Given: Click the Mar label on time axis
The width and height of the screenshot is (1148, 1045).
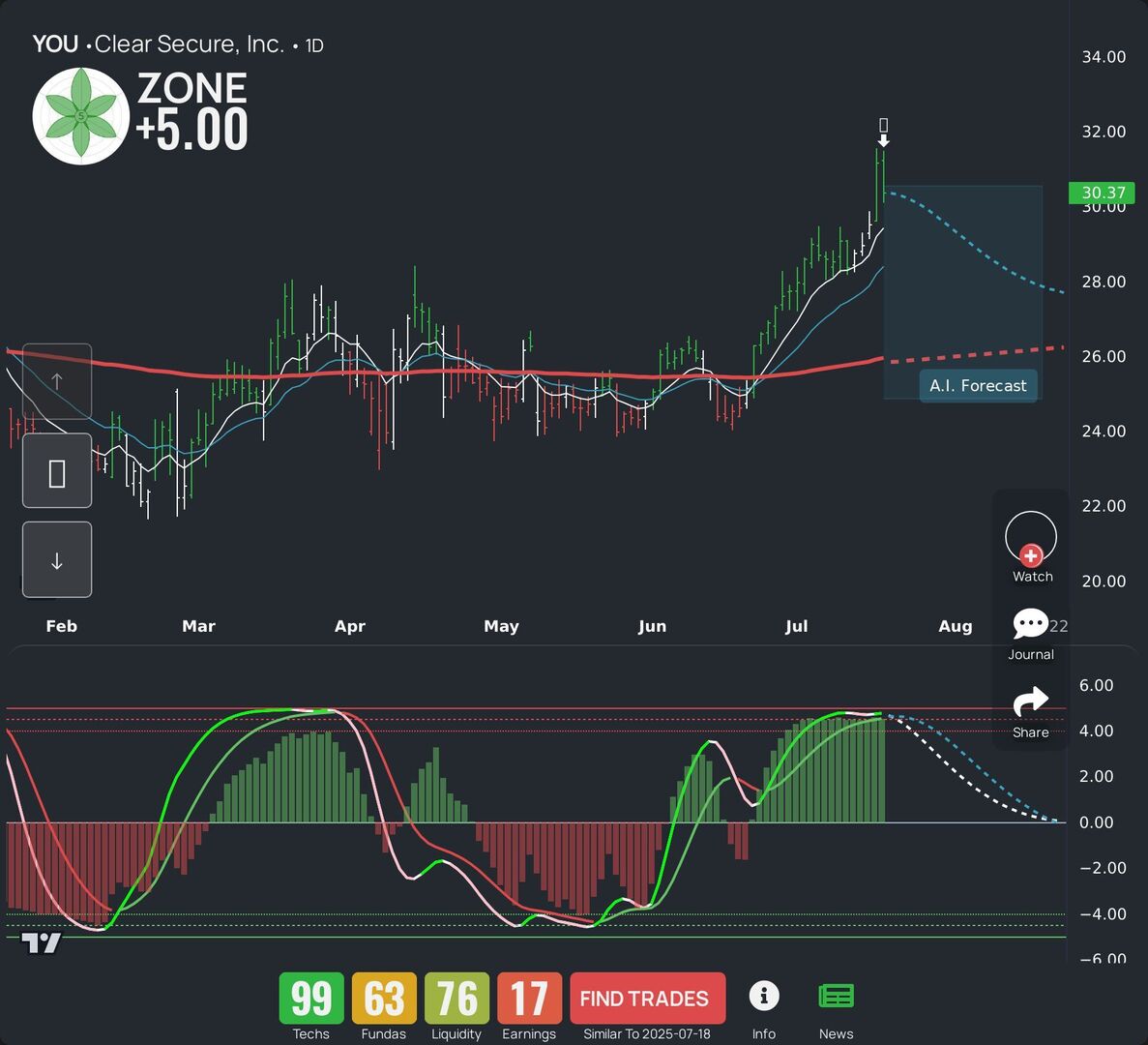Looking at the screenshot, I should pyautogui.click(x=198, y=626).
